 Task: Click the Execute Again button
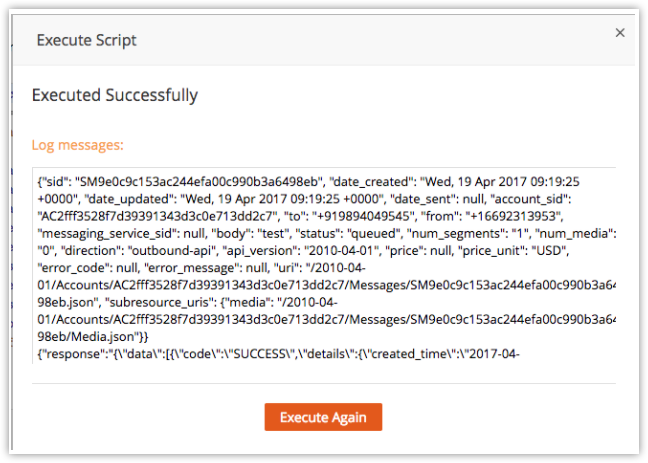(323, 417)
